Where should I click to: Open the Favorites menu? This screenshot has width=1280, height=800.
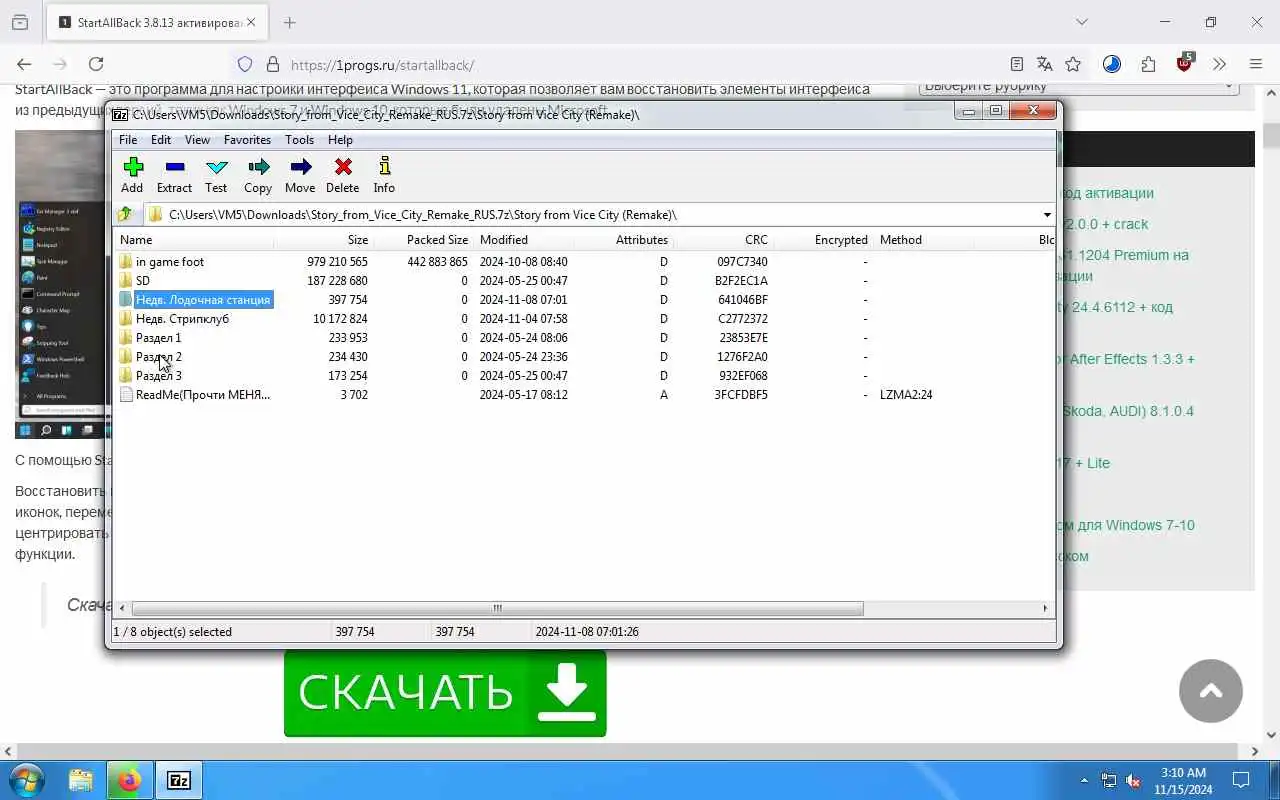click(247, 140)
